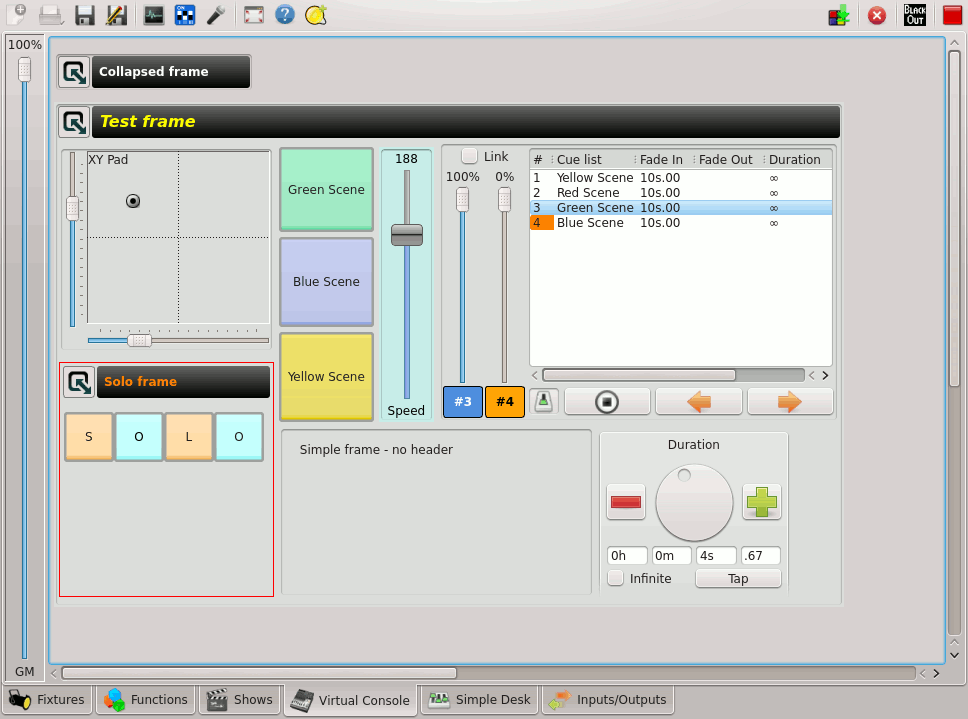Click the milliseconds field showing .67
The height and width of the screenshot is (719, 968).
coord(761,555)
